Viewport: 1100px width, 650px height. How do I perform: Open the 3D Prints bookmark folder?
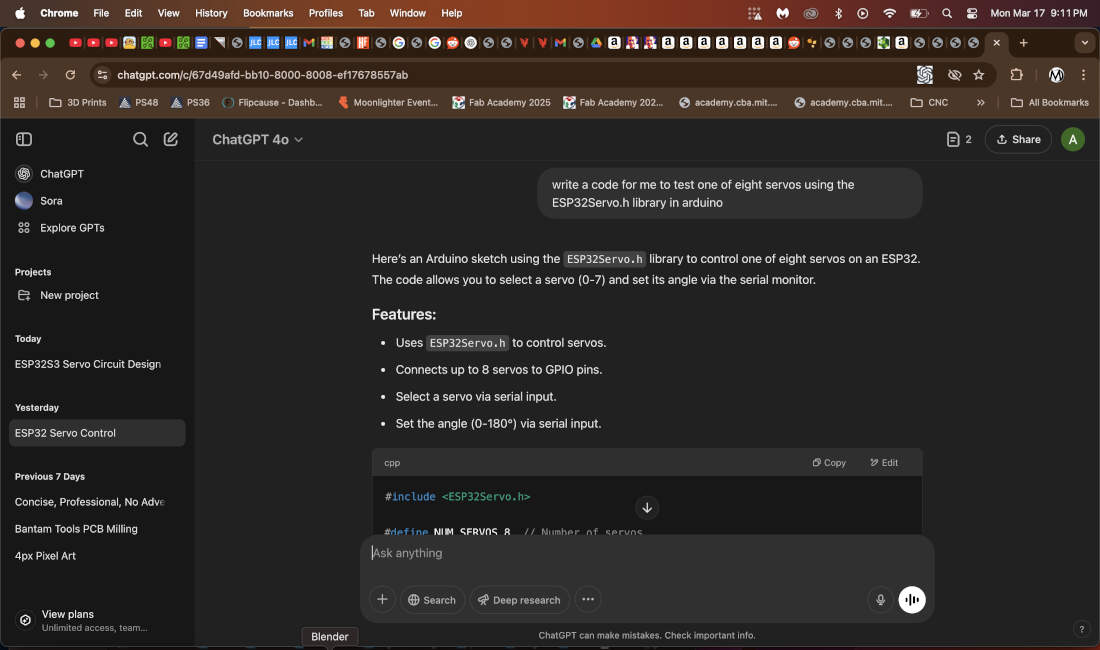point(78,102)
